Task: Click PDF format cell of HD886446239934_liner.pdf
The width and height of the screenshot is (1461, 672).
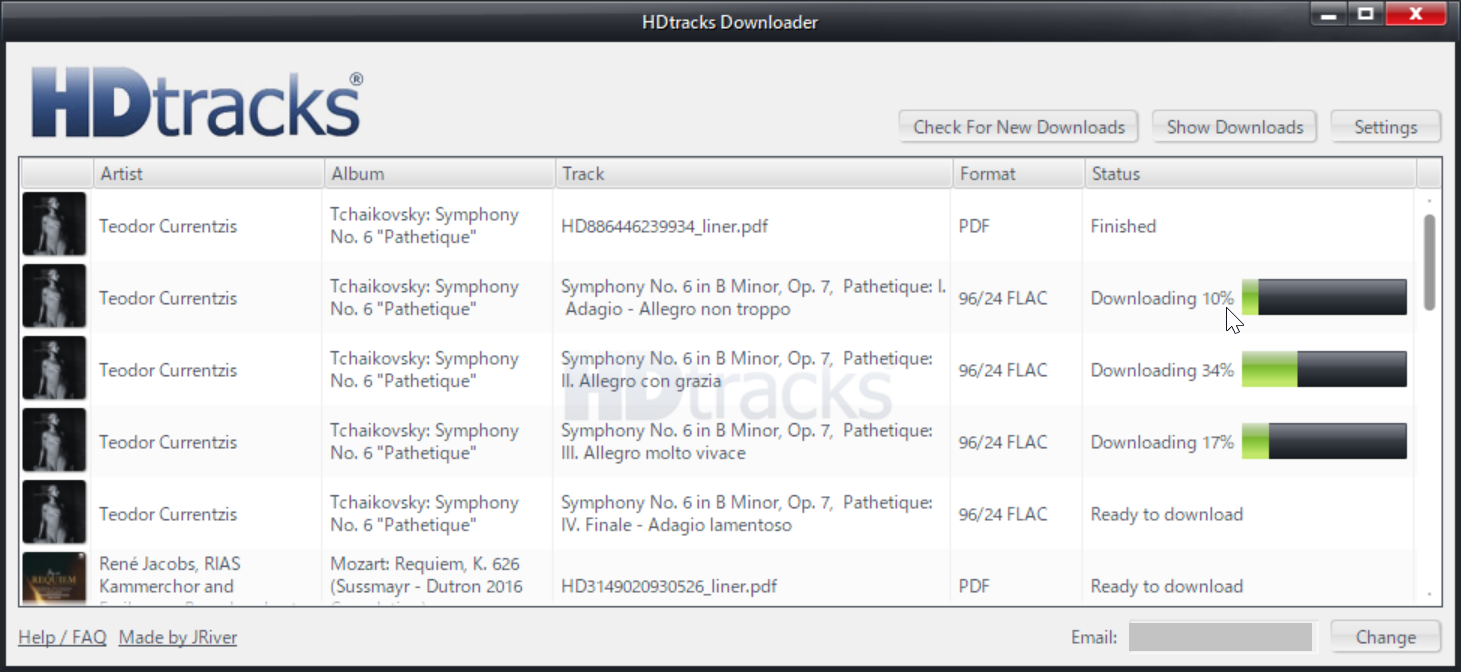Action: tap(974, 226)
